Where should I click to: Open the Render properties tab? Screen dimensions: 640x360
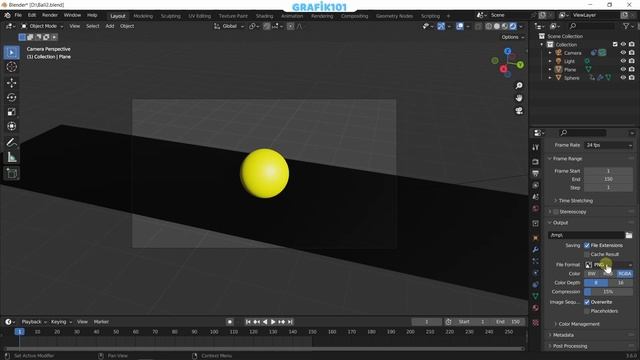pos(536,162)
